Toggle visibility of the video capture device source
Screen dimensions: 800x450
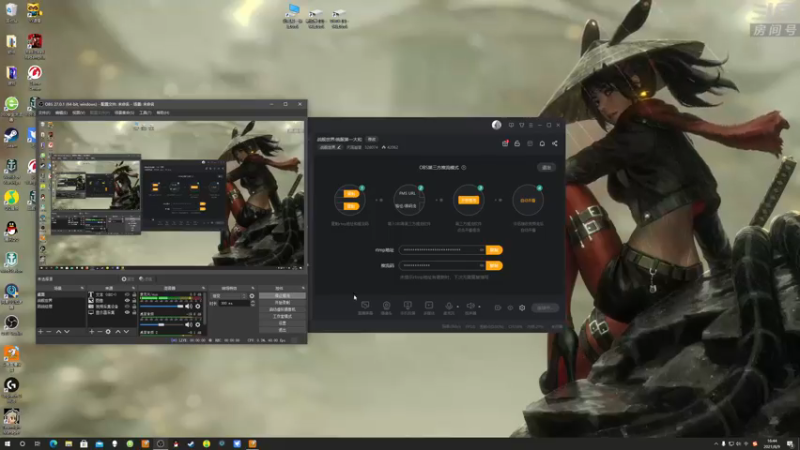coord(128,306)
